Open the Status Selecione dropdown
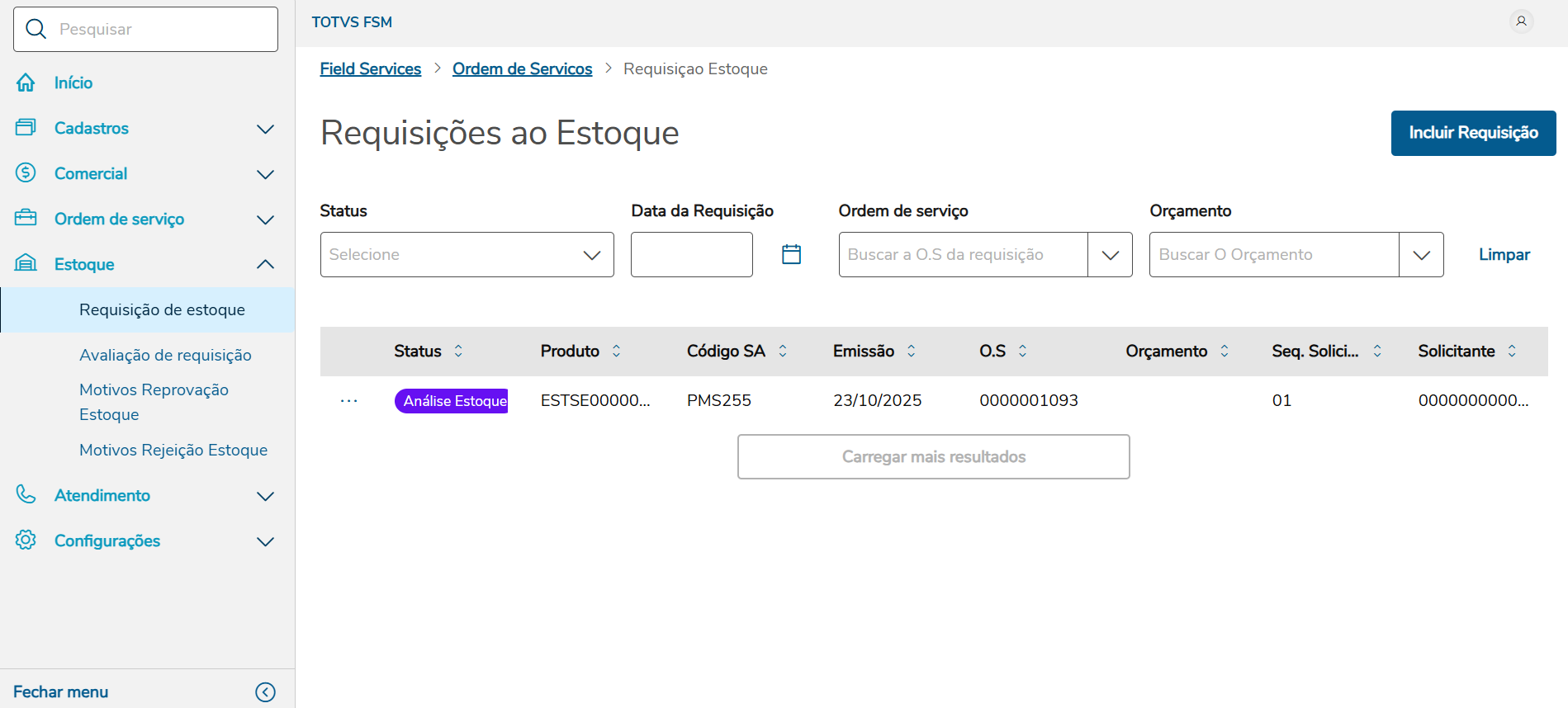The image size is (1568, 708). coord(467,254)
